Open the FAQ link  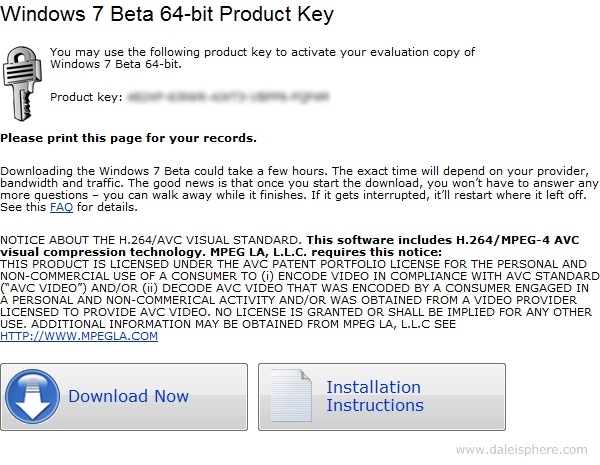pos(61,207)
